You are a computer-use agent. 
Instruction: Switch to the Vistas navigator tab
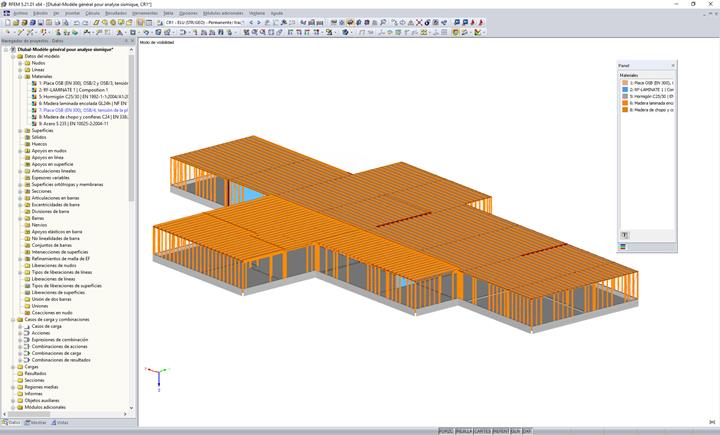60,423
